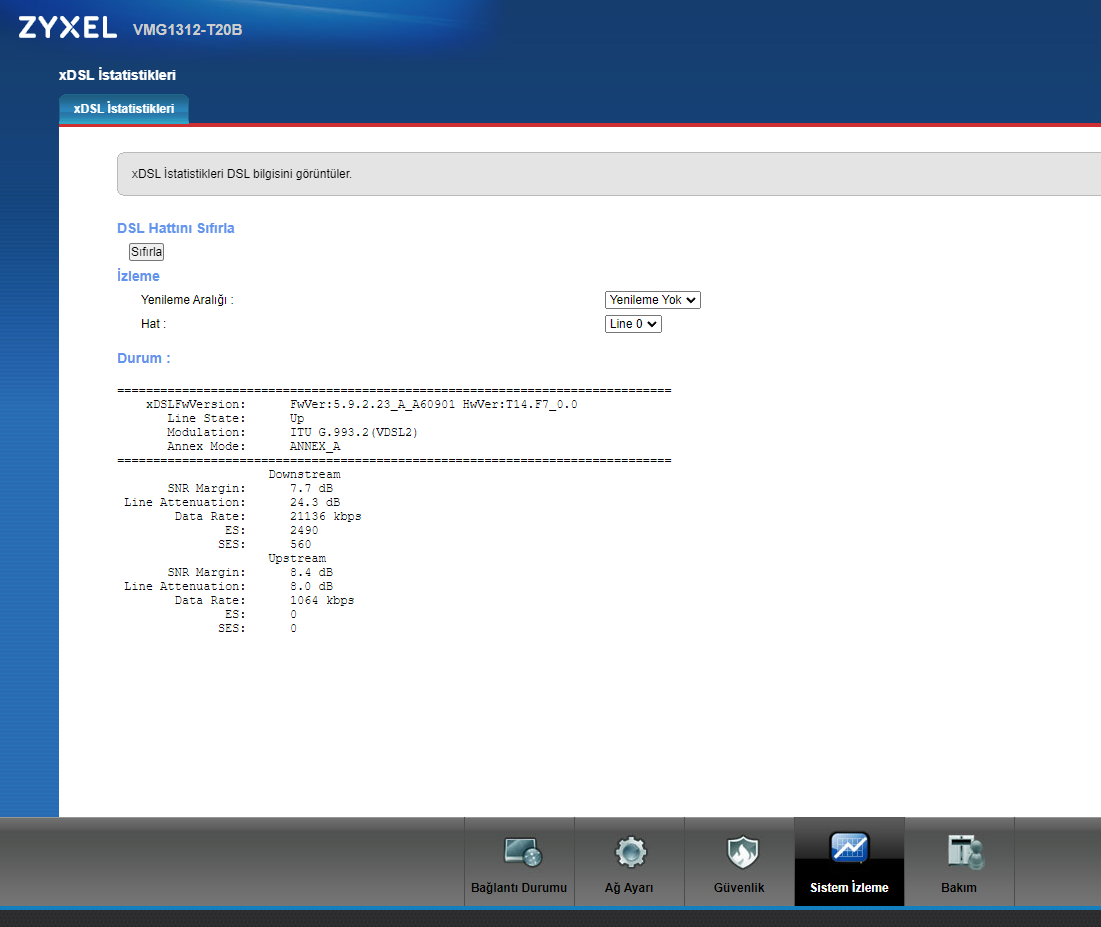The image size is (1101, 927).
Task: Open the Ağ Ayarı gear icon
Action: (x=630, y=852)
